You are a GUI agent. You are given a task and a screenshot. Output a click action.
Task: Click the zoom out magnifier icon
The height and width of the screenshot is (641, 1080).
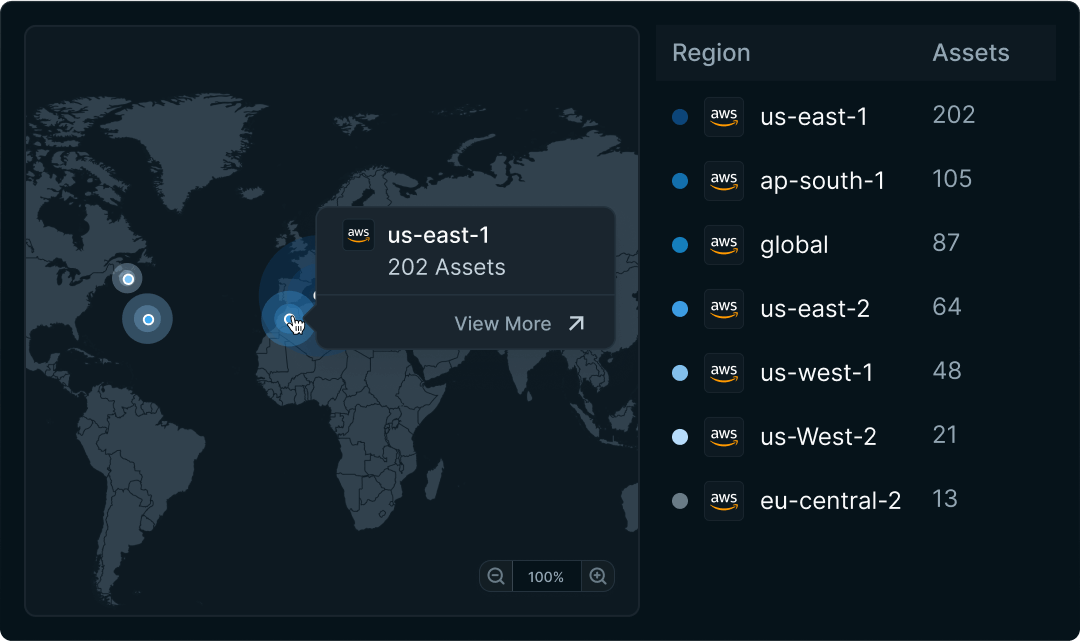point(496,576)
